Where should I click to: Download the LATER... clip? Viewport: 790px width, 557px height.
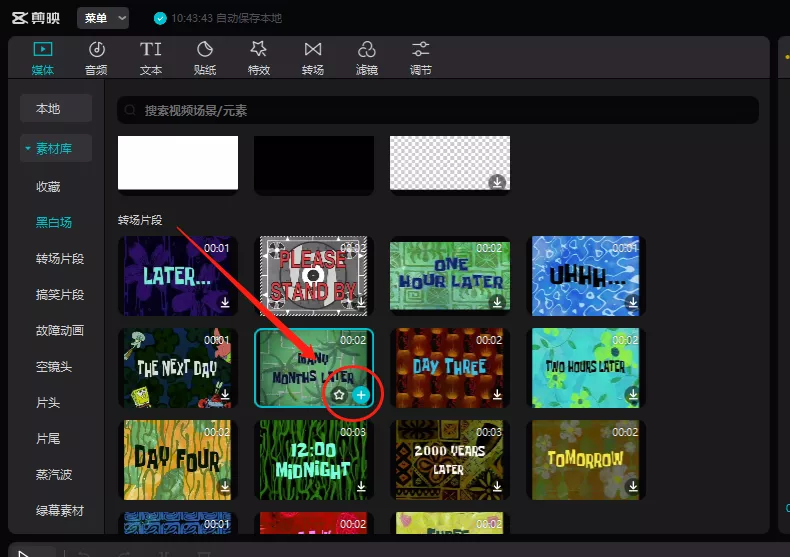(225, 302)
